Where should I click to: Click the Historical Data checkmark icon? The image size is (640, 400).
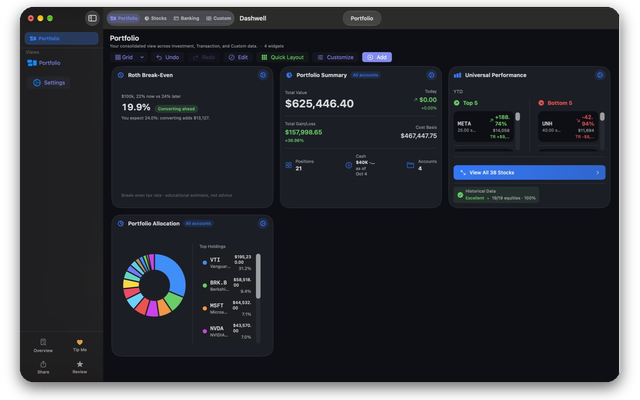click(x=460, y=195)
